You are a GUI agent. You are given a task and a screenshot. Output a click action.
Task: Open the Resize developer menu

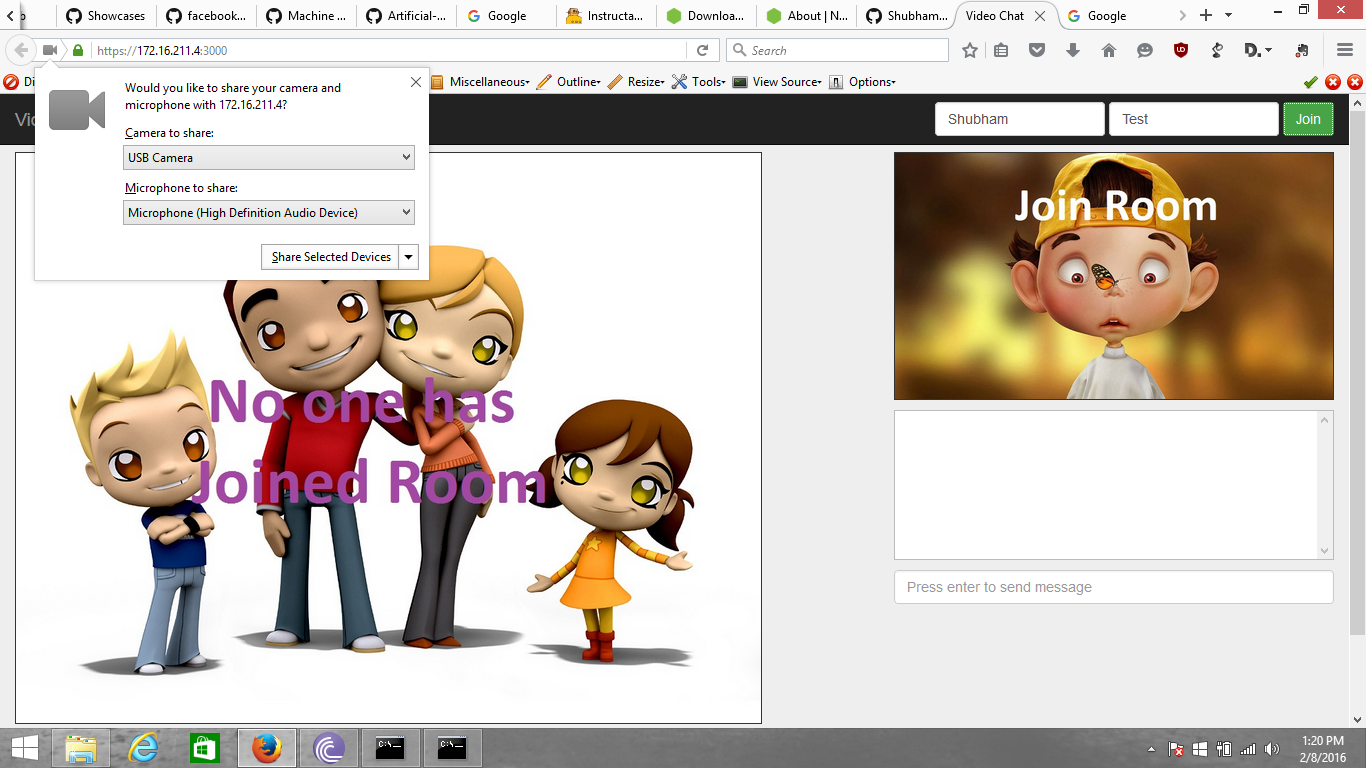tap(636, 82)
